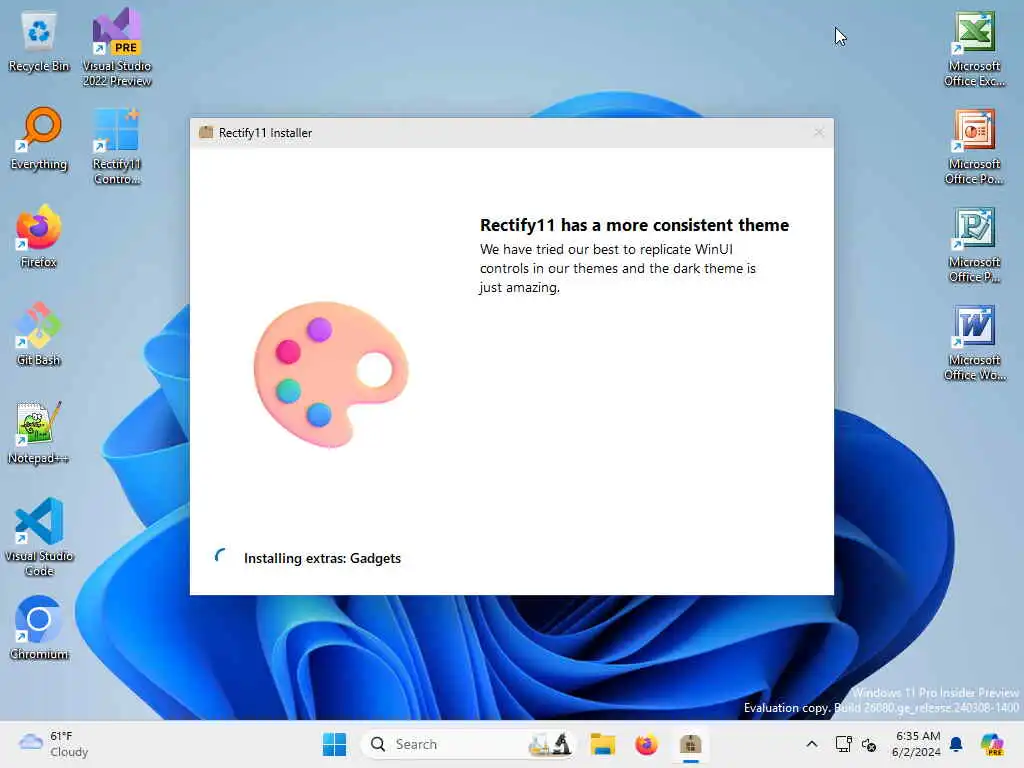Image resolution: width=1024 pixels, height=768 pixels.
Task: Click the taskbar Search box
Action: [468, 744]
